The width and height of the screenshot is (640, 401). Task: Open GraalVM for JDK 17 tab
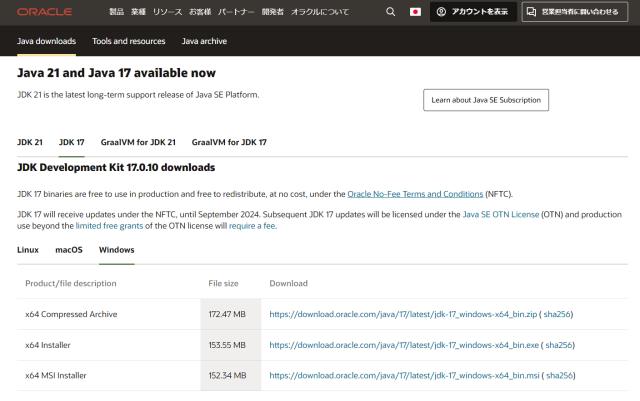click(x=229, y=142)
